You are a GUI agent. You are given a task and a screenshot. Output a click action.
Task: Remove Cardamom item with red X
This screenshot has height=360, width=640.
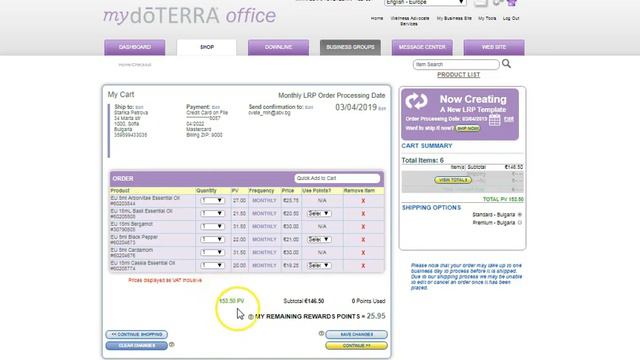tap(363, 253)
